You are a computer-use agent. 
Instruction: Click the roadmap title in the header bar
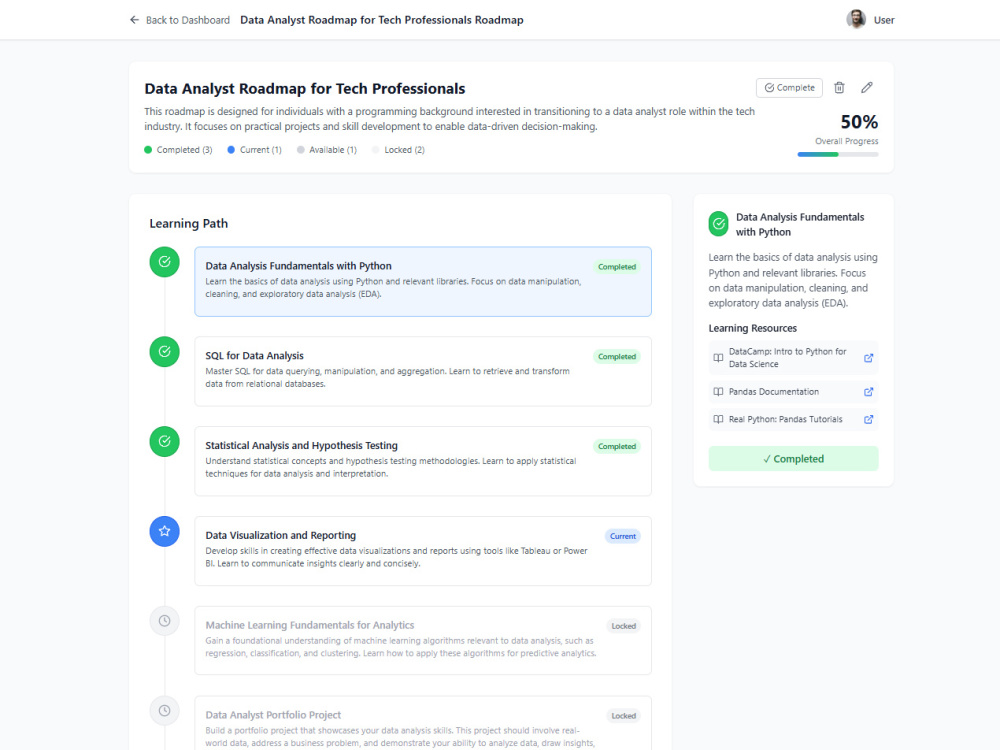pos(381,20)
